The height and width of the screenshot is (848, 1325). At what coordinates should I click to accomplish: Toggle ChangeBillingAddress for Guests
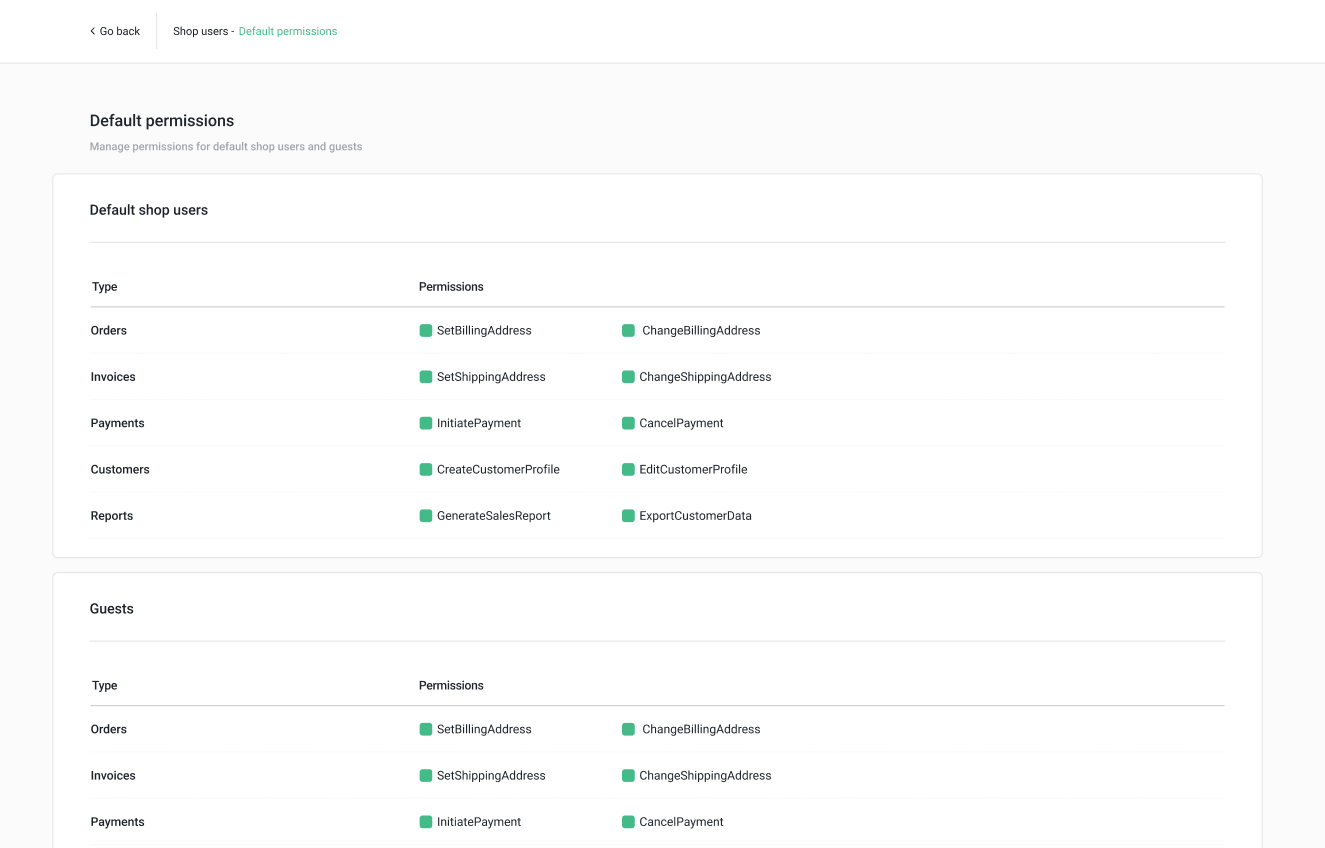coord(628,729)
